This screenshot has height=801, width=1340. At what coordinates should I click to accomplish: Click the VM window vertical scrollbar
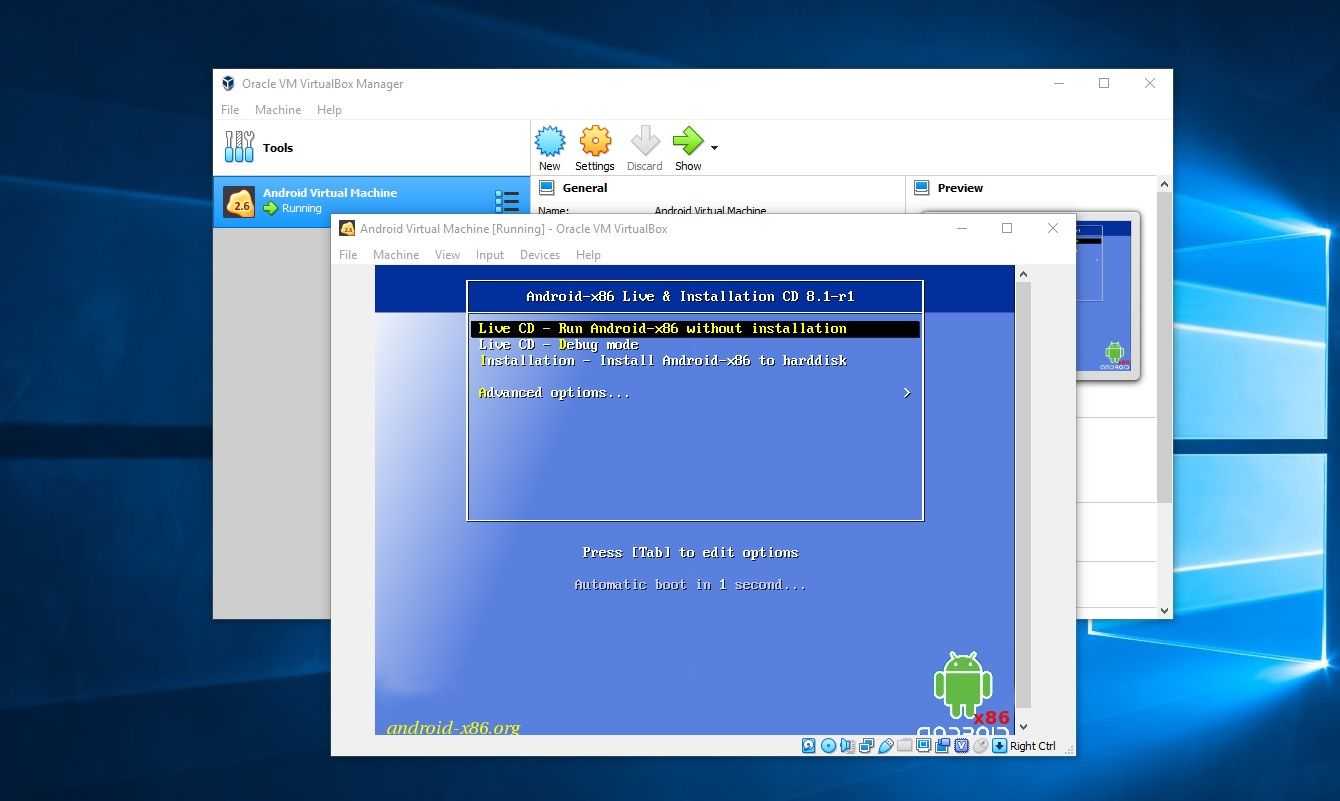coord(1022,495)
